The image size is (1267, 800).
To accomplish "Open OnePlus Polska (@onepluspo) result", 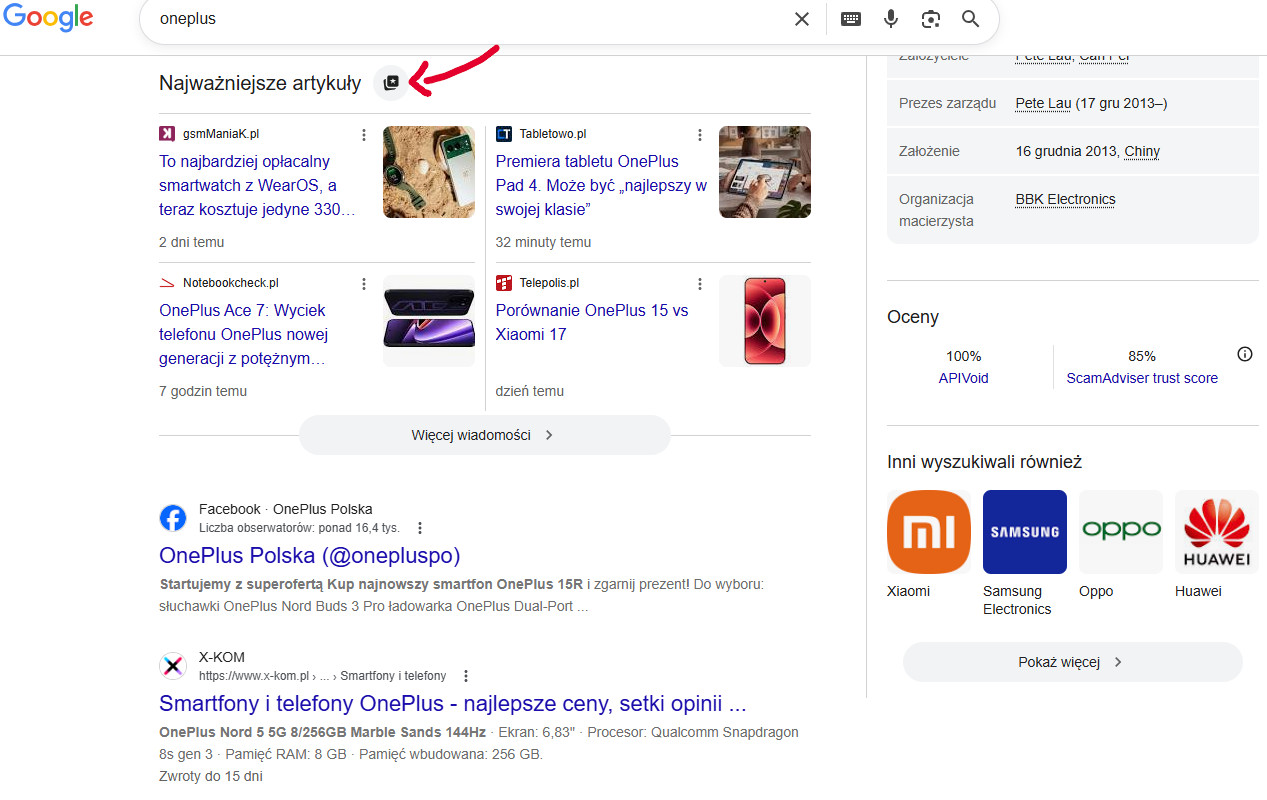I will (x=310, y=555).
